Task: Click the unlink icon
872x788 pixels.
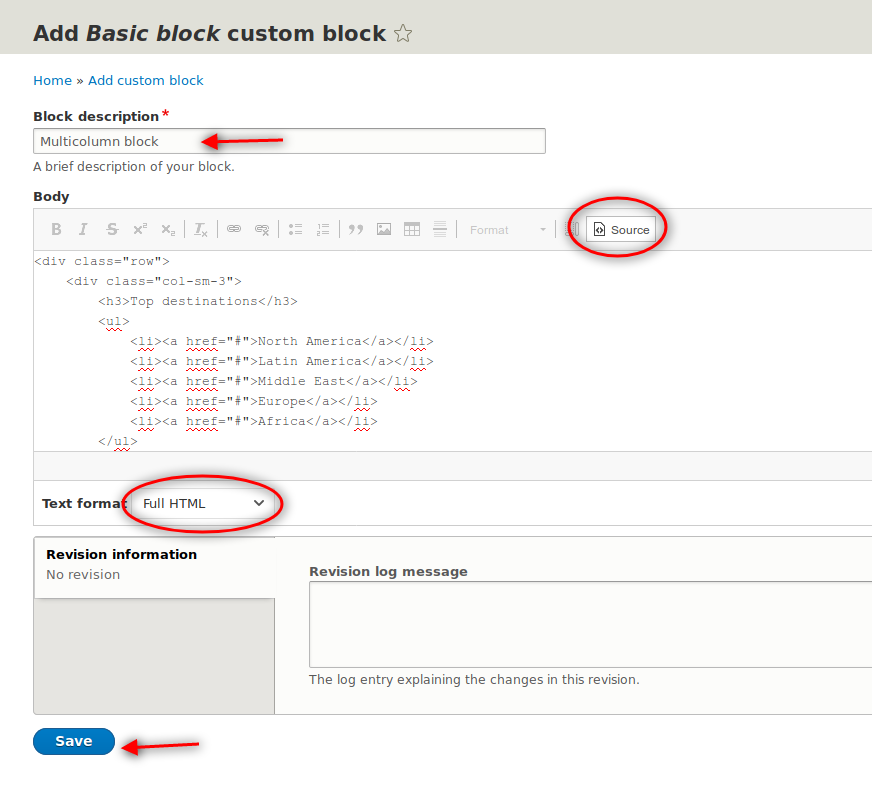Action: [262, 229]
